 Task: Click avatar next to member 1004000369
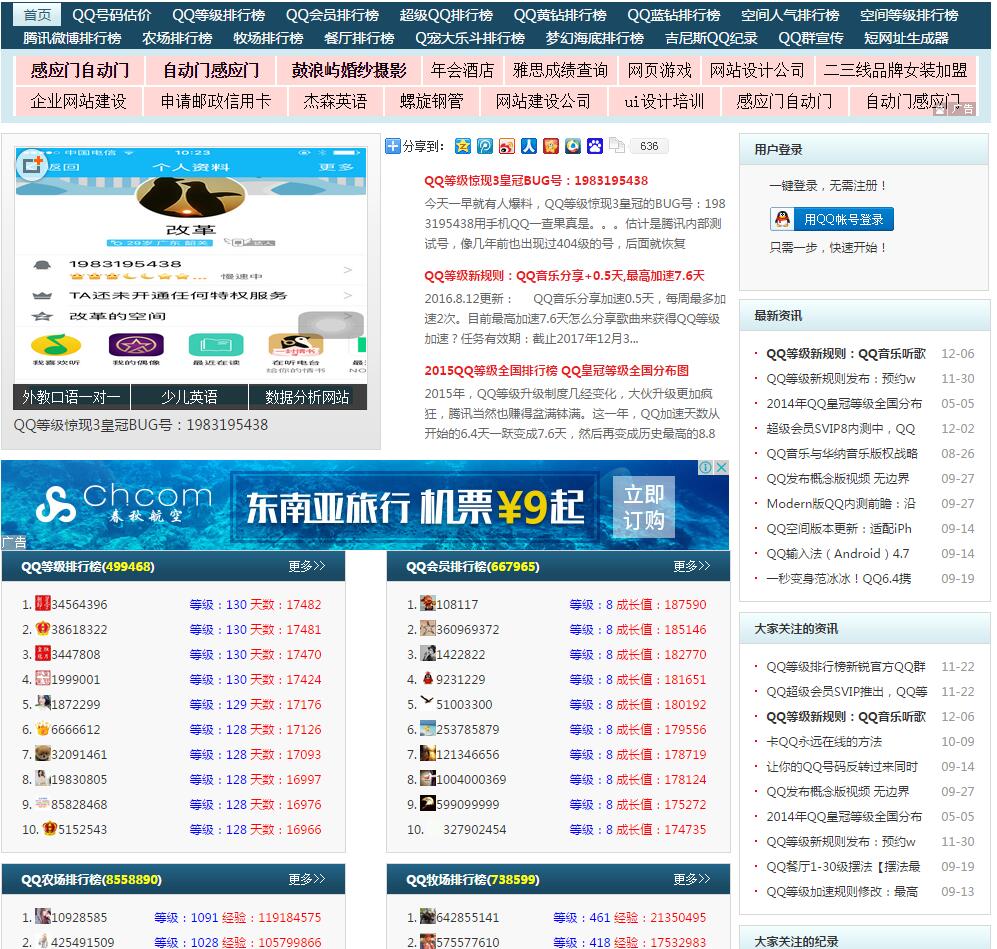[428, 779]
